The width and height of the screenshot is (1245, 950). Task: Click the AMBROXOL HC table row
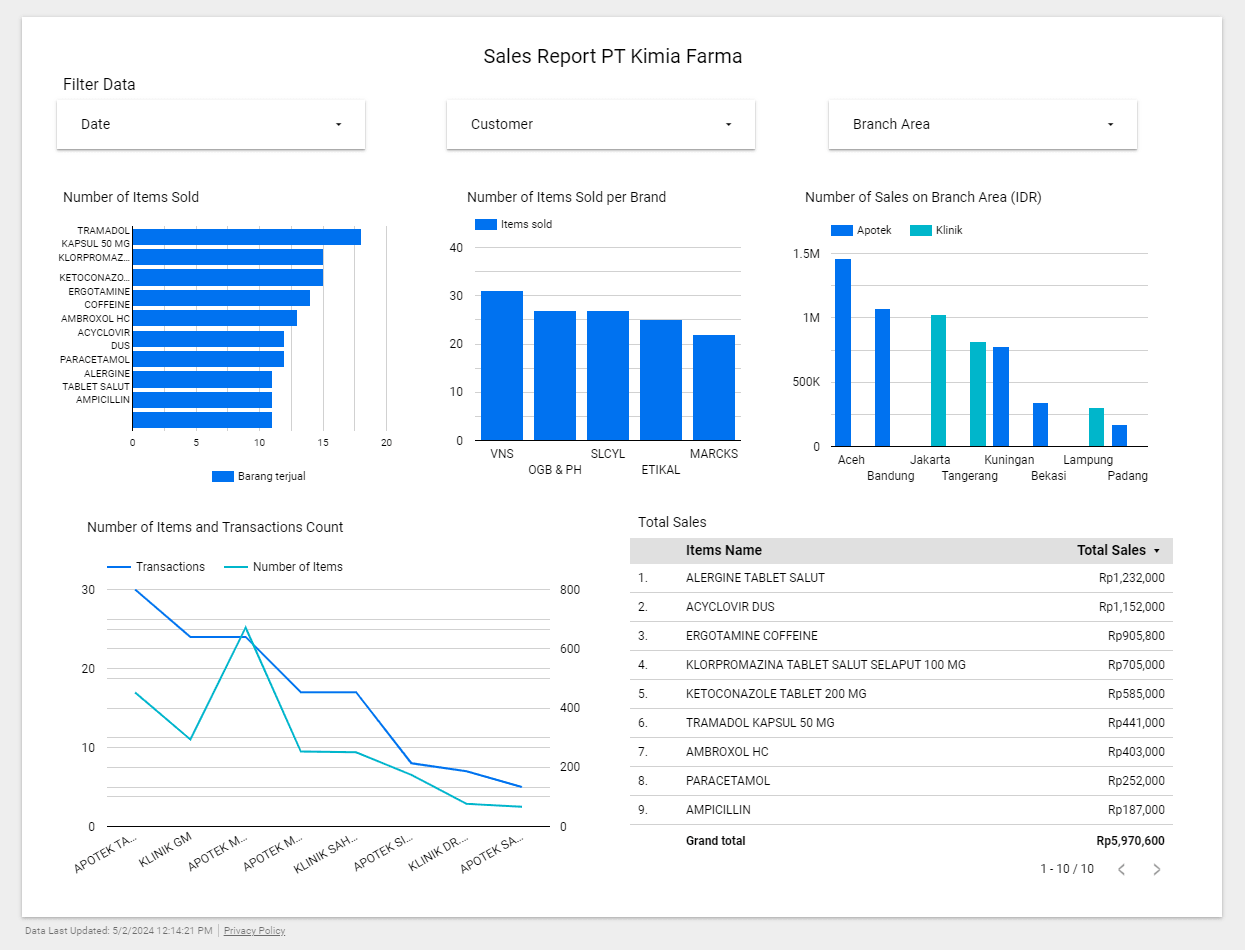pyautogui.click(x=901, y=752)
